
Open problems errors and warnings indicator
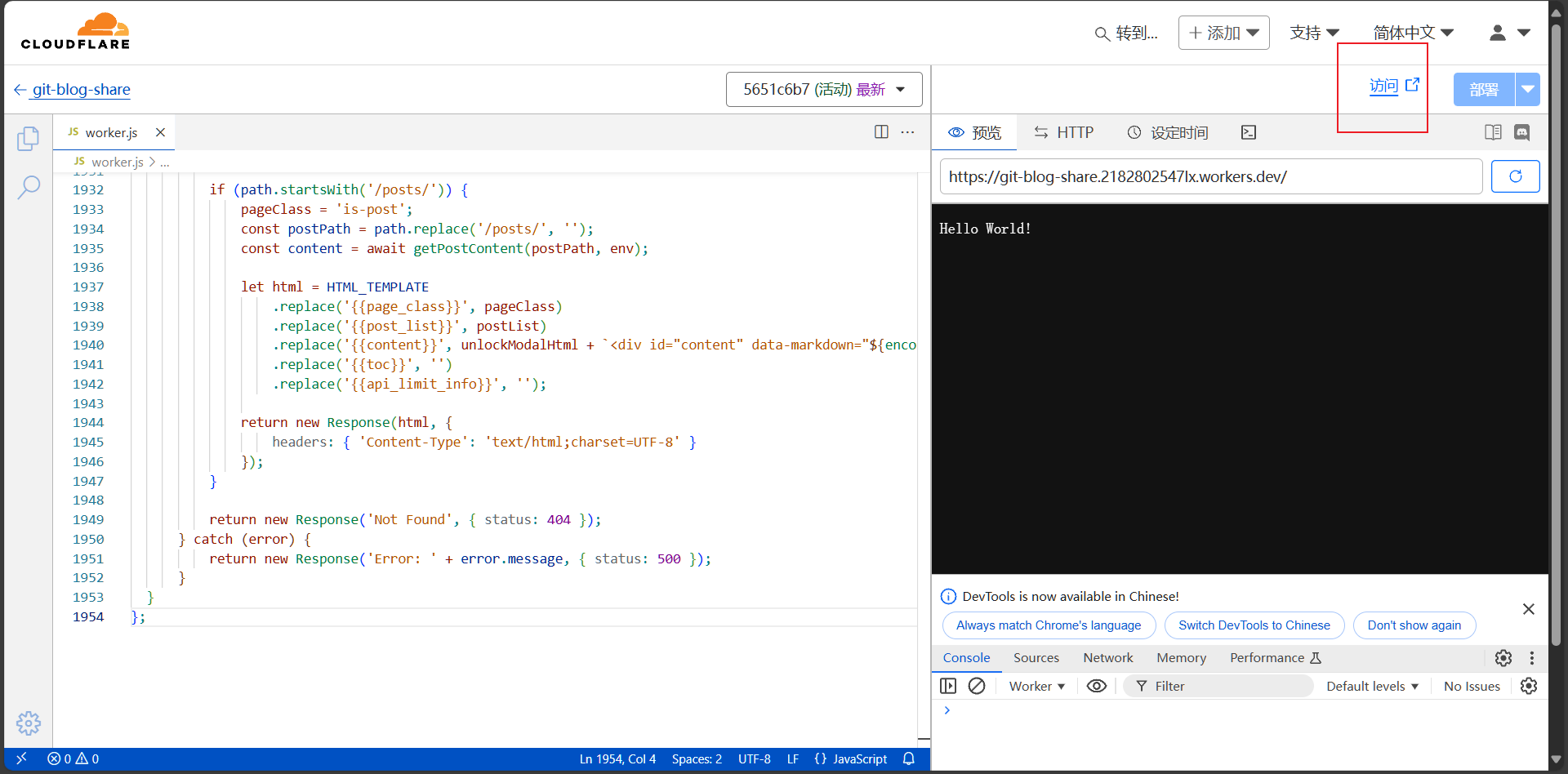tap(73, 758)
